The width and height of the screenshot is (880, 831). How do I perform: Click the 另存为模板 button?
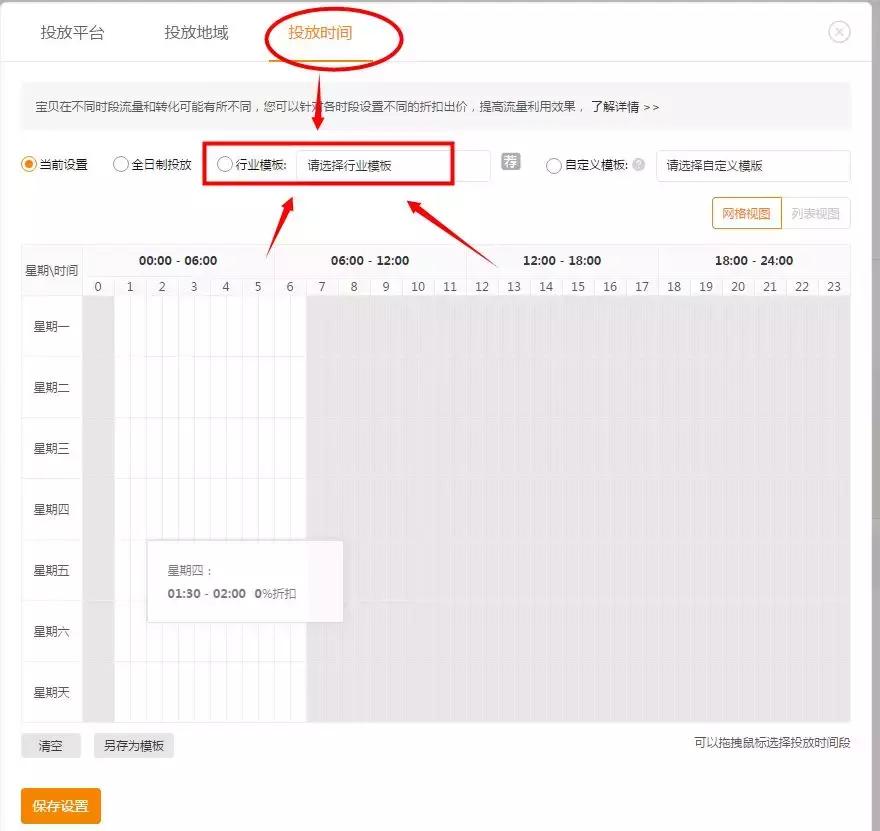point(132,745)
